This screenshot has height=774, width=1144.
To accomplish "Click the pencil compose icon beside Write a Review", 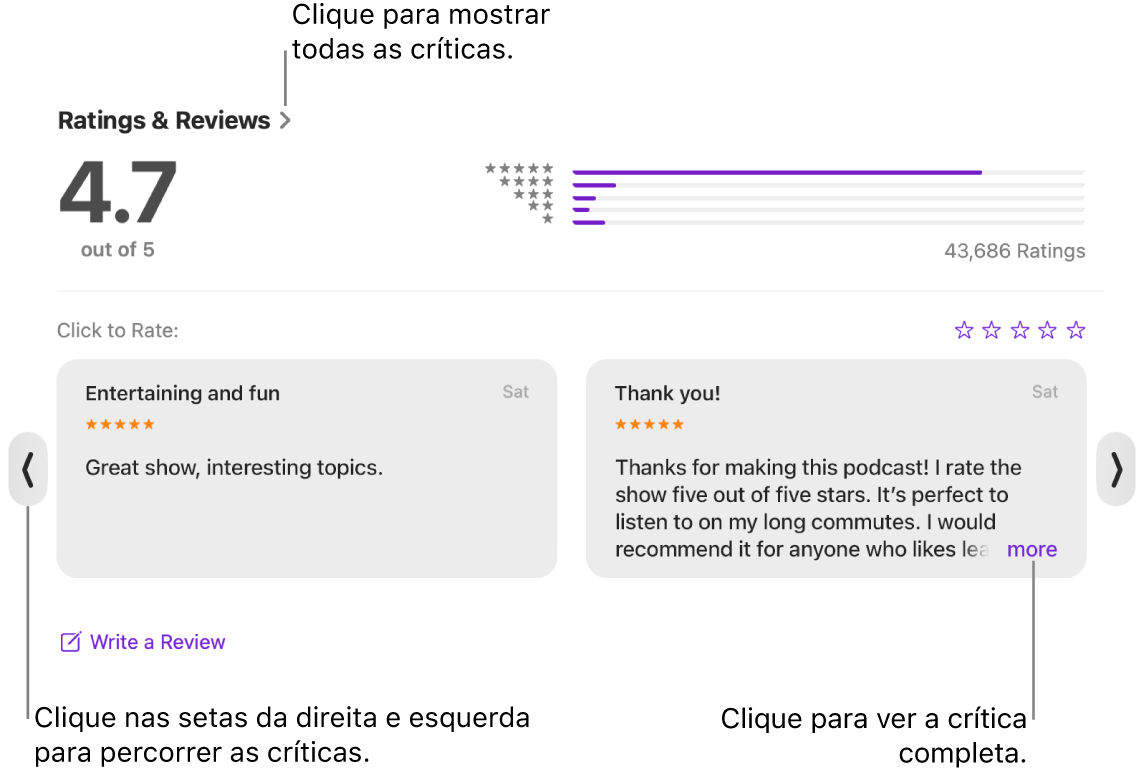I will pos(69,641).
